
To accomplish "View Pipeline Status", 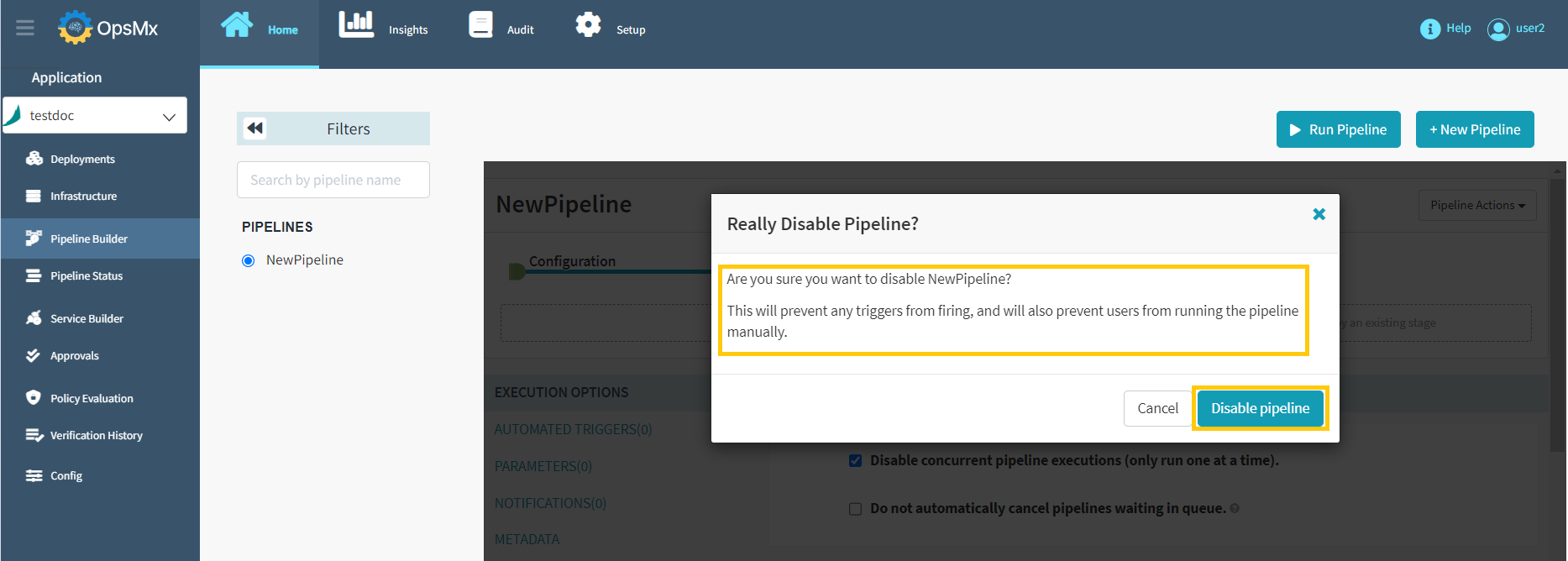I will coord(86,275).
